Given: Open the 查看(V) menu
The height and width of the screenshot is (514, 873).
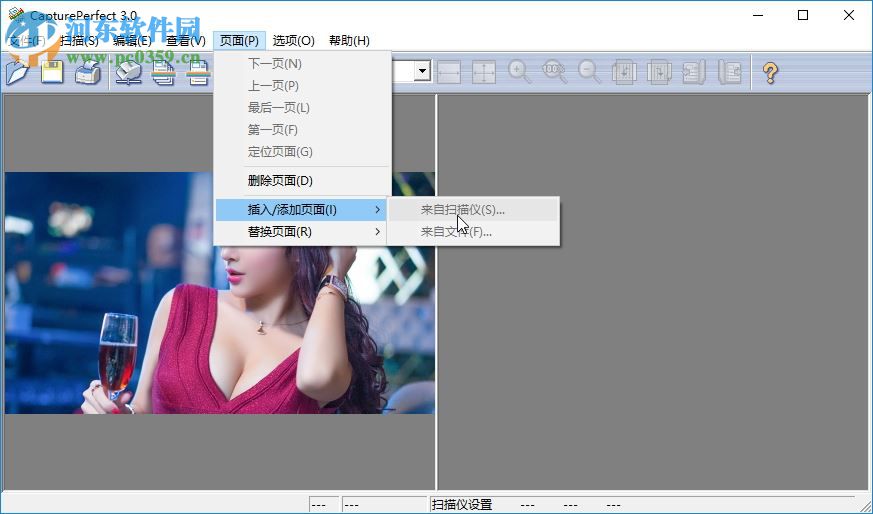Looking at the screenshot, I should coord(186,41).
